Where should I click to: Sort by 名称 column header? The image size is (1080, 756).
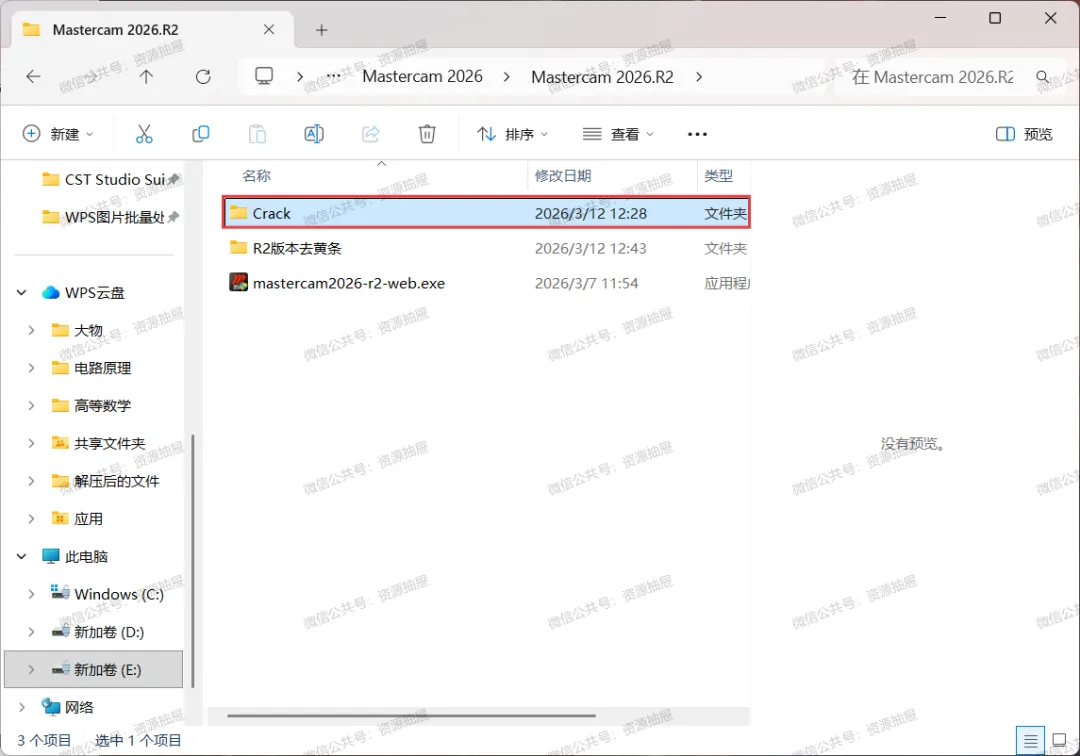point(256,176)
